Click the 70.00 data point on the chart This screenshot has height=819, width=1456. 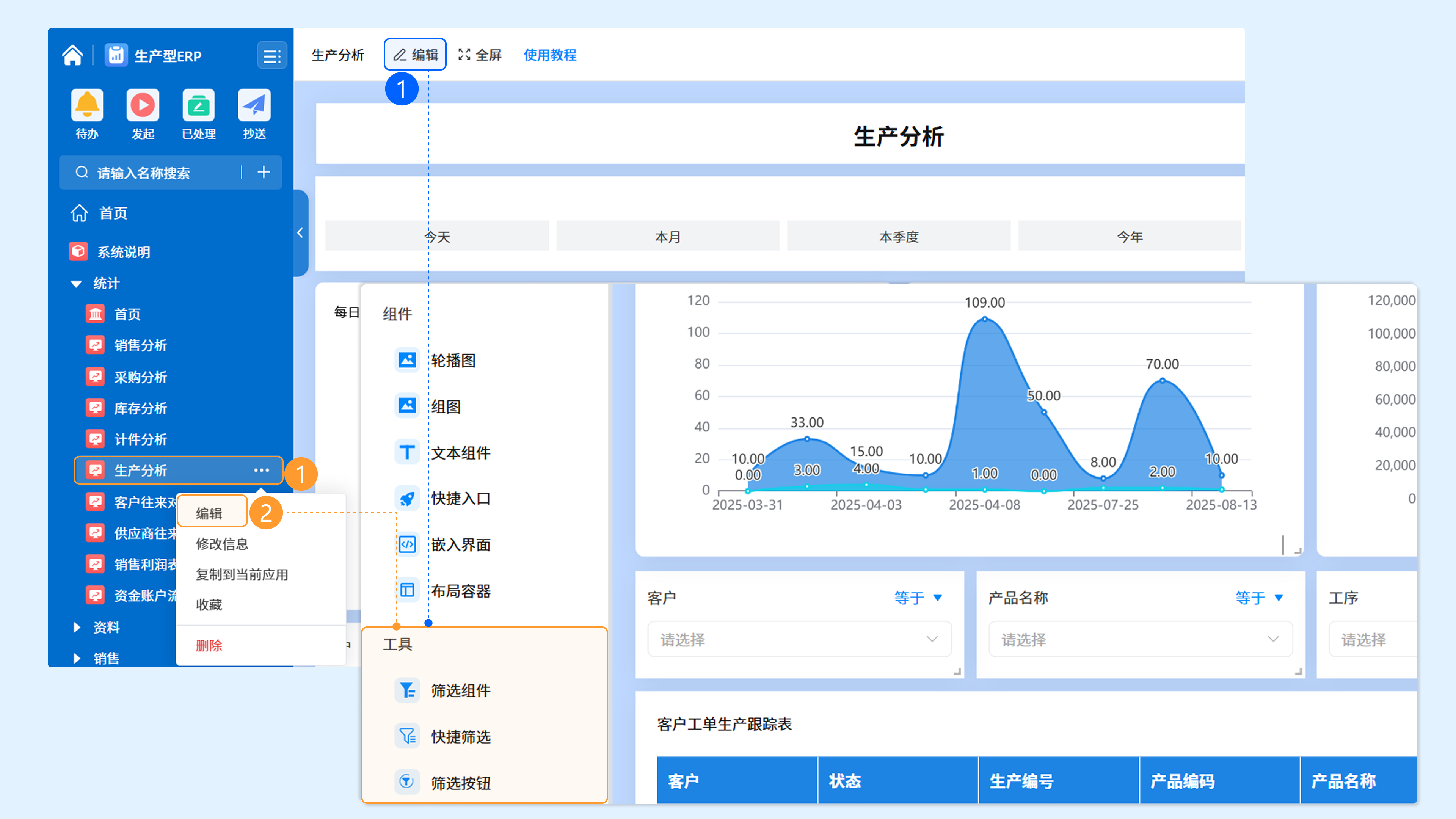click(1162, 380)
